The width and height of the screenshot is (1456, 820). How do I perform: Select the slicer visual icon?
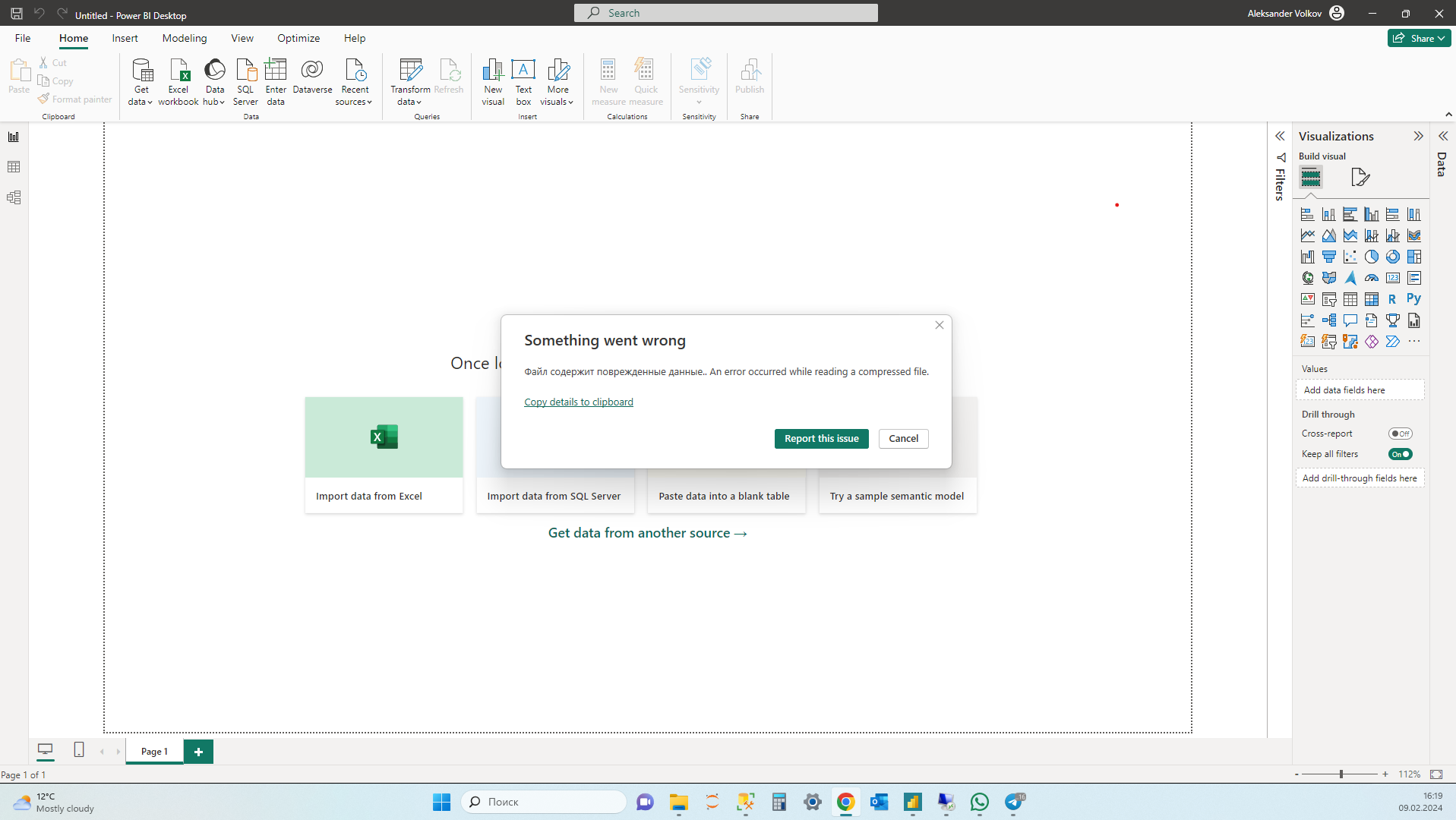[x=1328, y=299]
